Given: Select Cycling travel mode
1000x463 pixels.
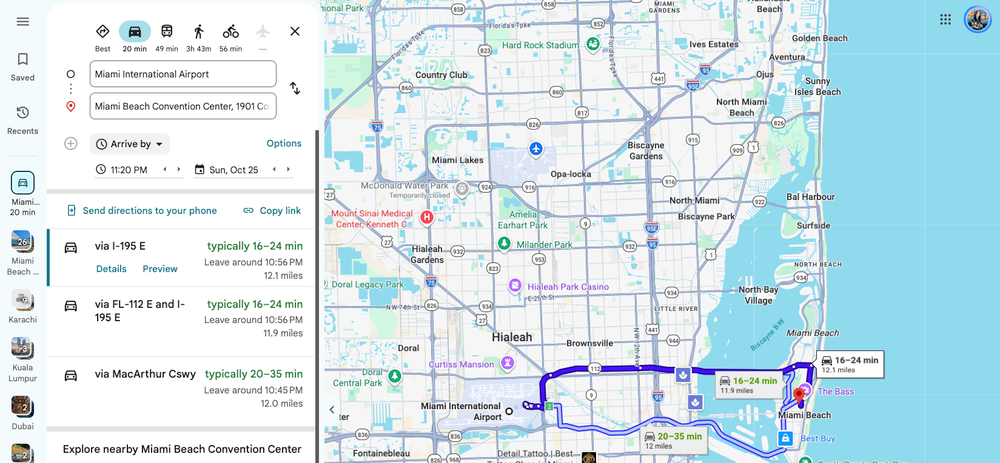Looking at the screenshot, I should 231,37.
